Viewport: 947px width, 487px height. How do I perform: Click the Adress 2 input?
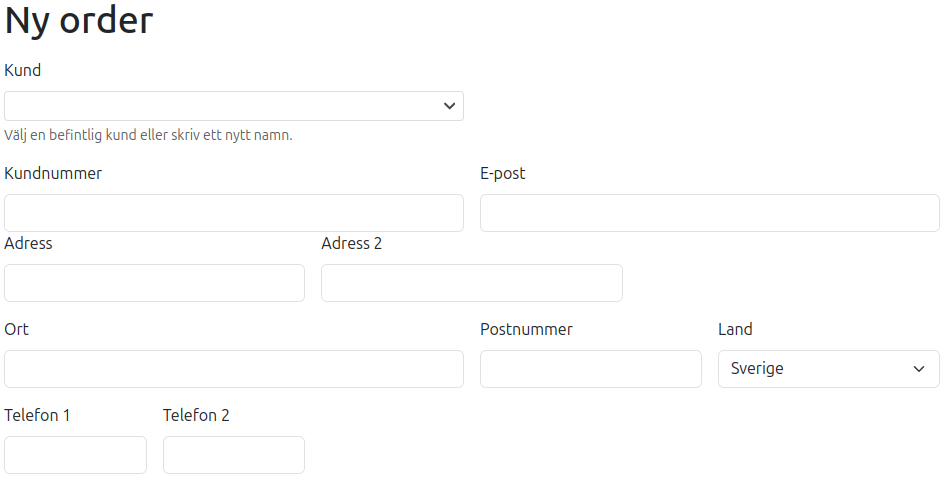pyautogui.click(x=472, y=283)
